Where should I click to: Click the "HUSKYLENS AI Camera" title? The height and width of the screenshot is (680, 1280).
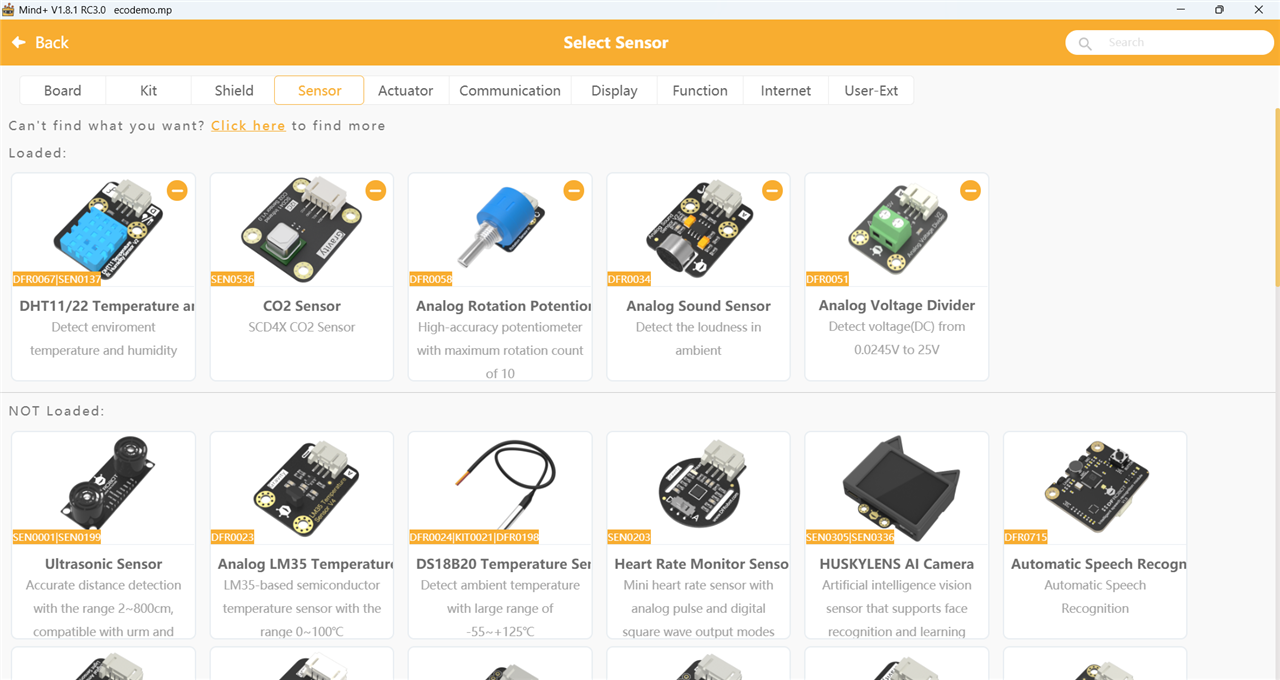tap(896, 564)
